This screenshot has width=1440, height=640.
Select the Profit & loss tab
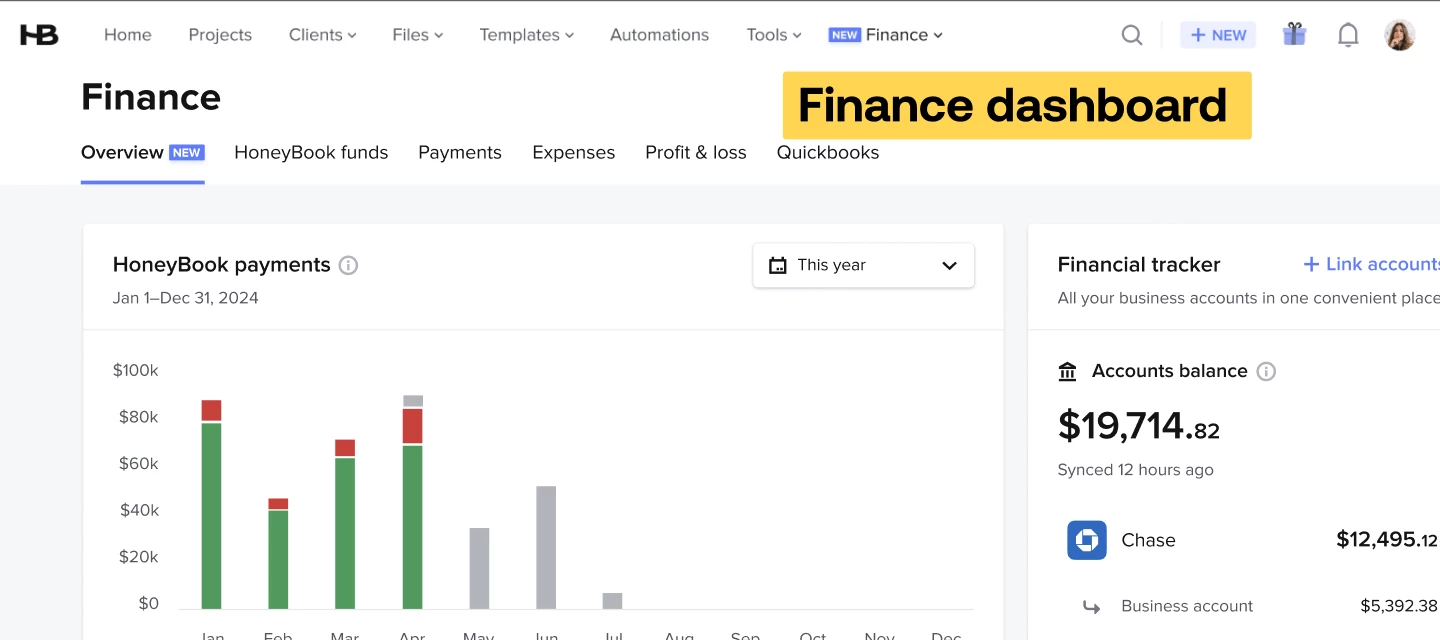click(x=696, y=152)
